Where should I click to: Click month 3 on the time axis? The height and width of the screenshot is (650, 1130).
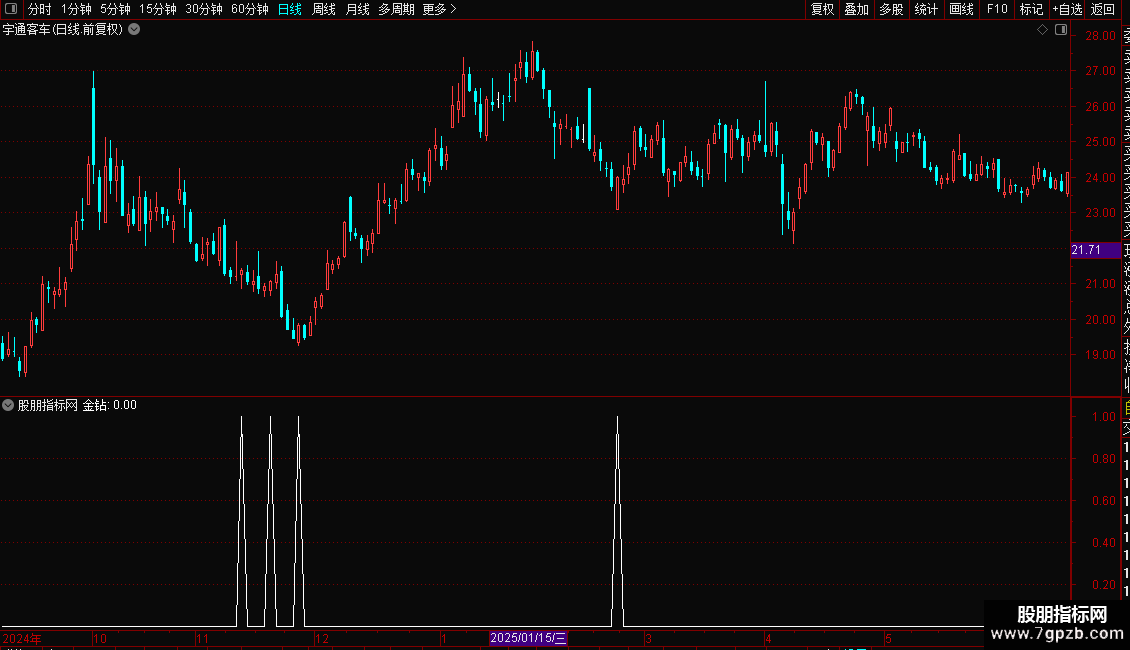[648, 638]
